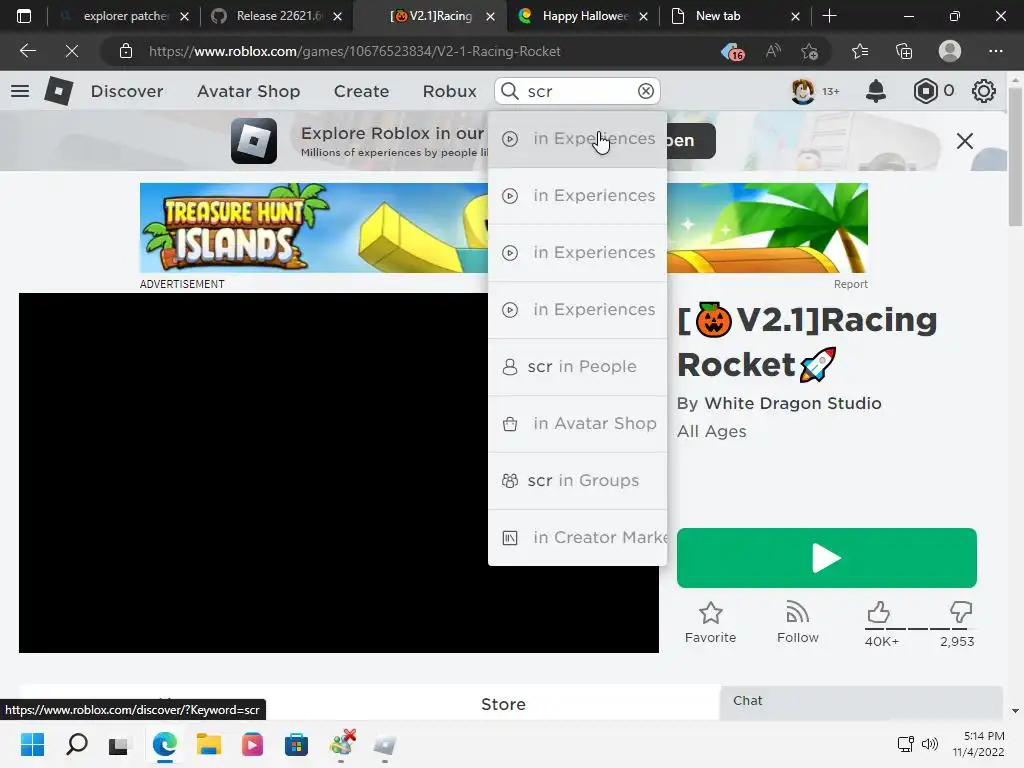Open the avatar profile icon in Roblox header
The height and width of the screenshot is (768, 1024).
click(x=803, y=91)
